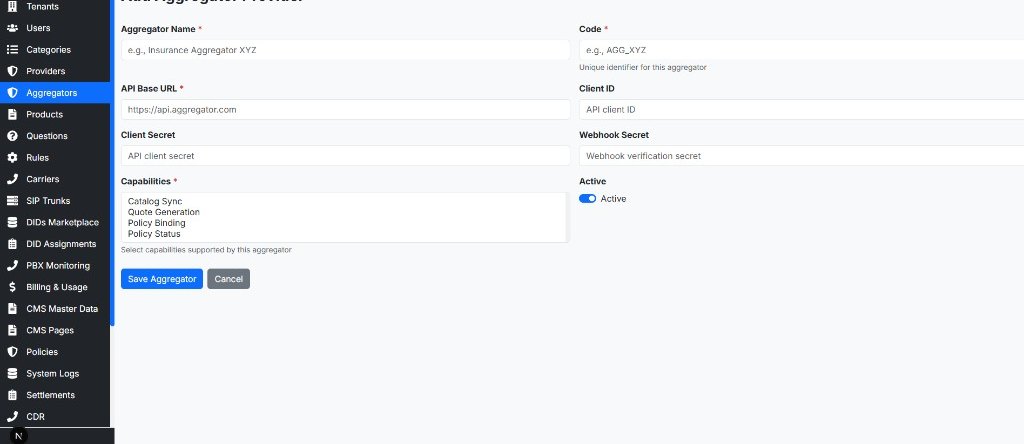This screenshot has height=444, width=1024.
Task: Open Billing & Usage
Action: [55, 287]
